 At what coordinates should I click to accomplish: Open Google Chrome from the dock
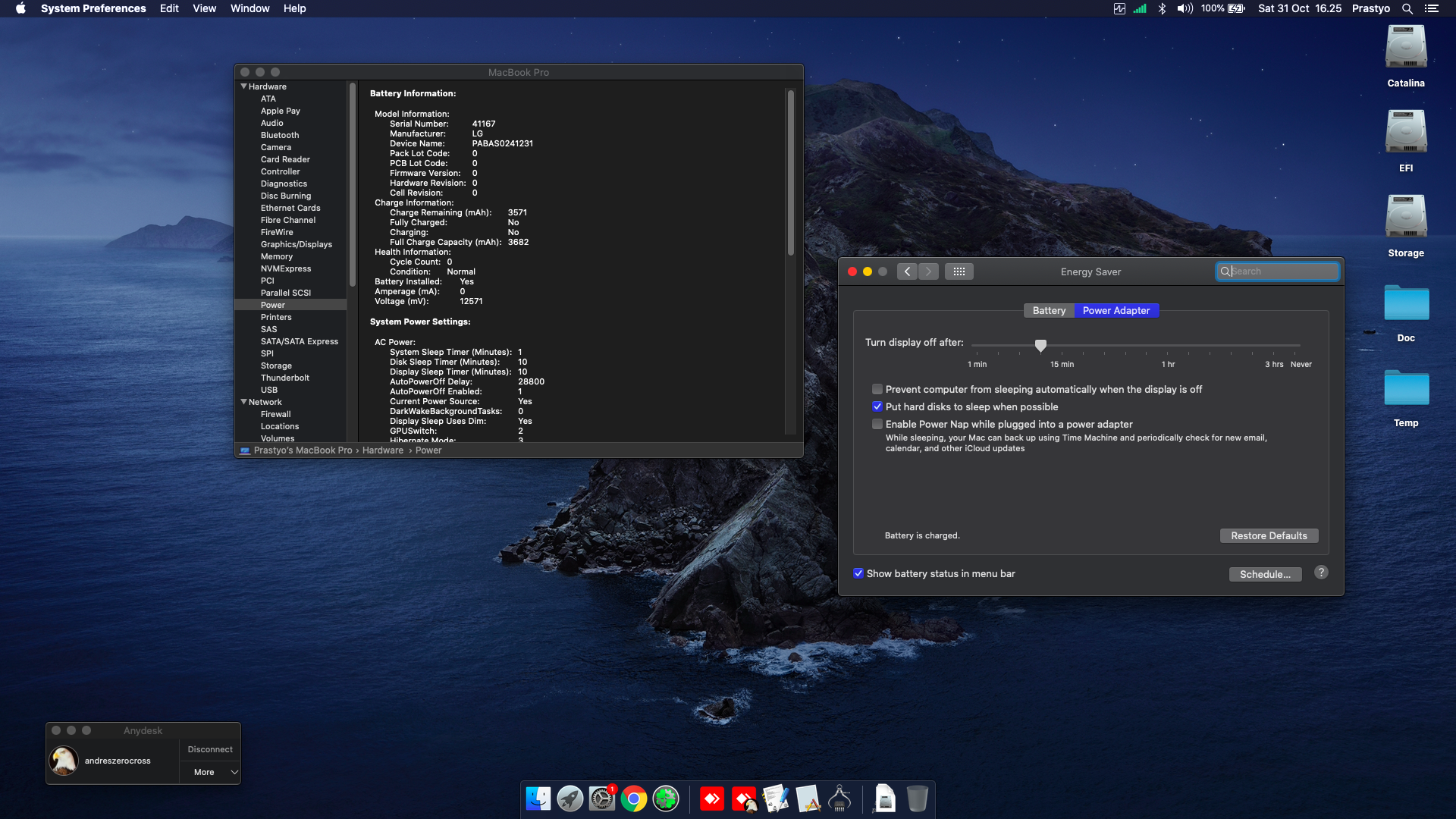pyautogui.click(x=634, y=799)
